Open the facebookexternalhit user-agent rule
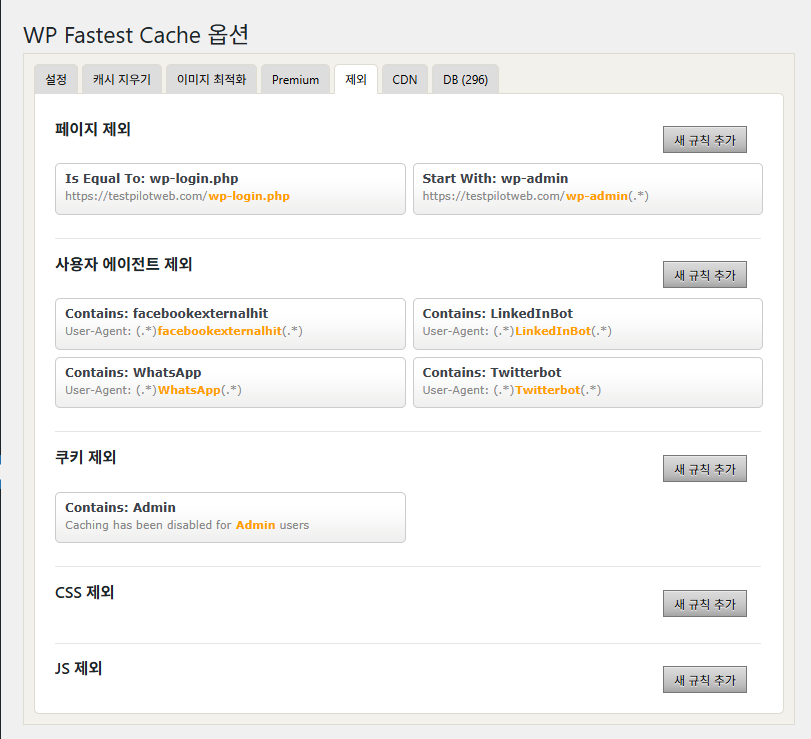This screenshot has height=739, width=811. (230, 323)
